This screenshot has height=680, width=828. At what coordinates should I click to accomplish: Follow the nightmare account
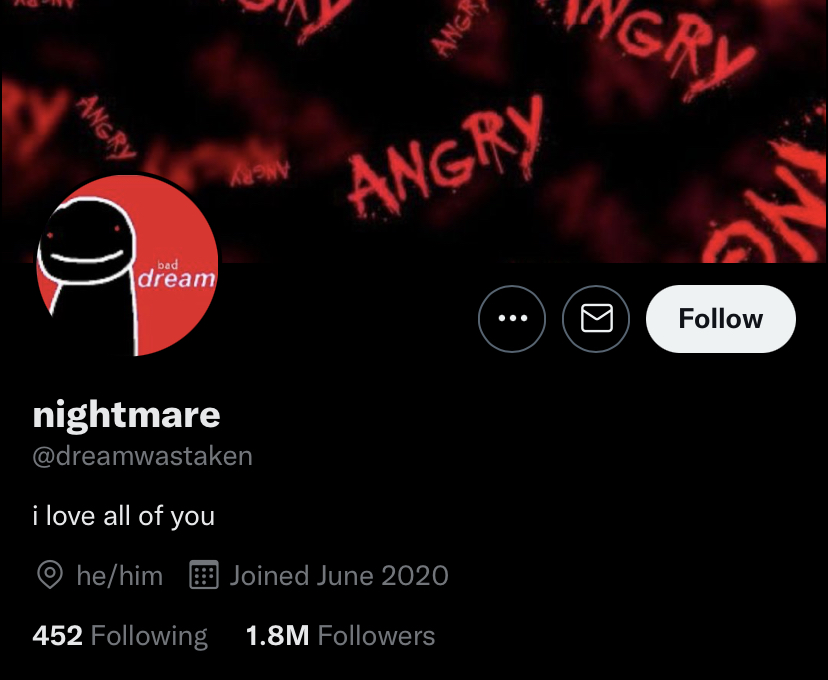point(721,319)
